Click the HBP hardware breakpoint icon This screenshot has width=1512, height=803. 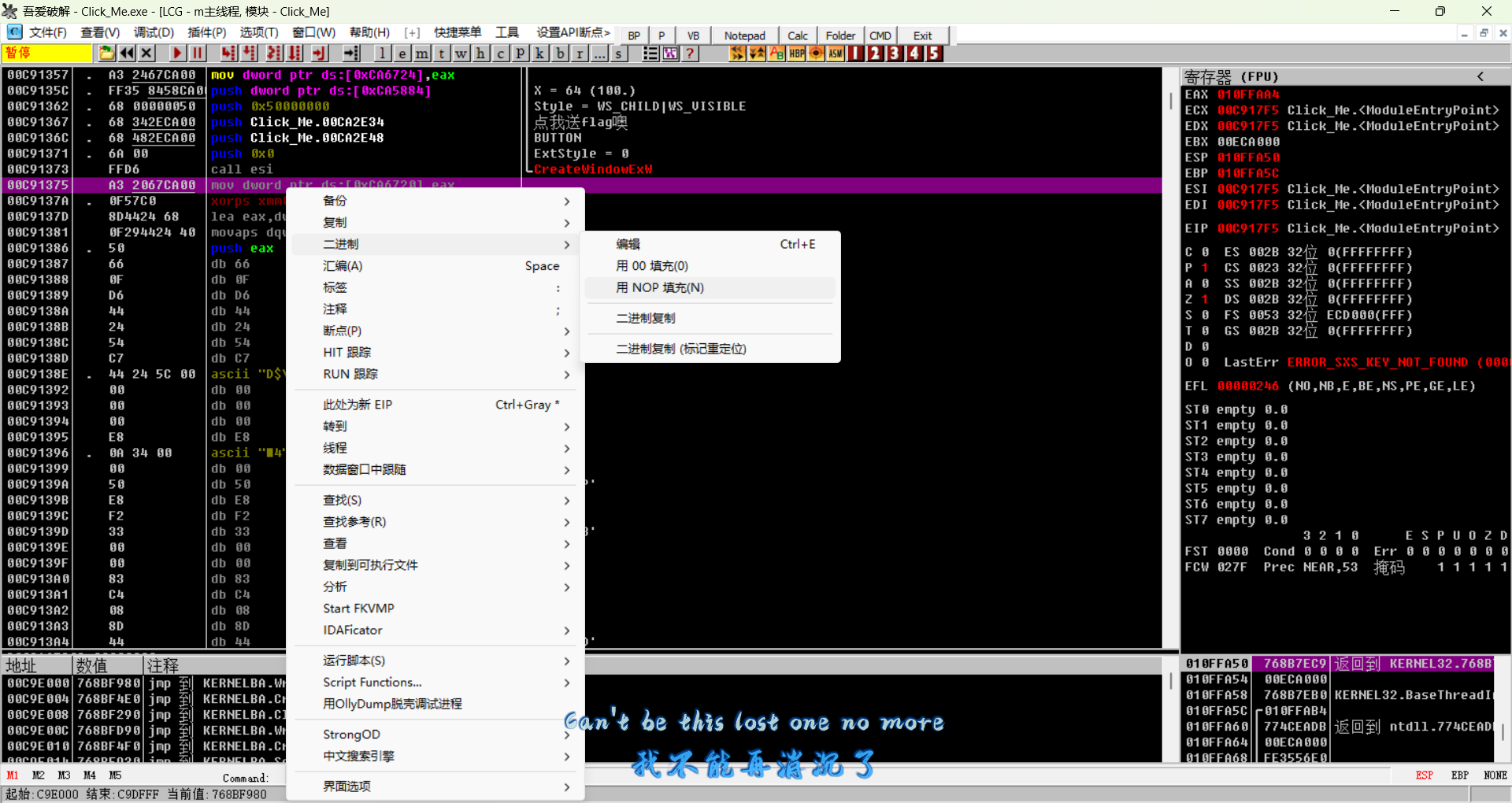coord(797,53)
